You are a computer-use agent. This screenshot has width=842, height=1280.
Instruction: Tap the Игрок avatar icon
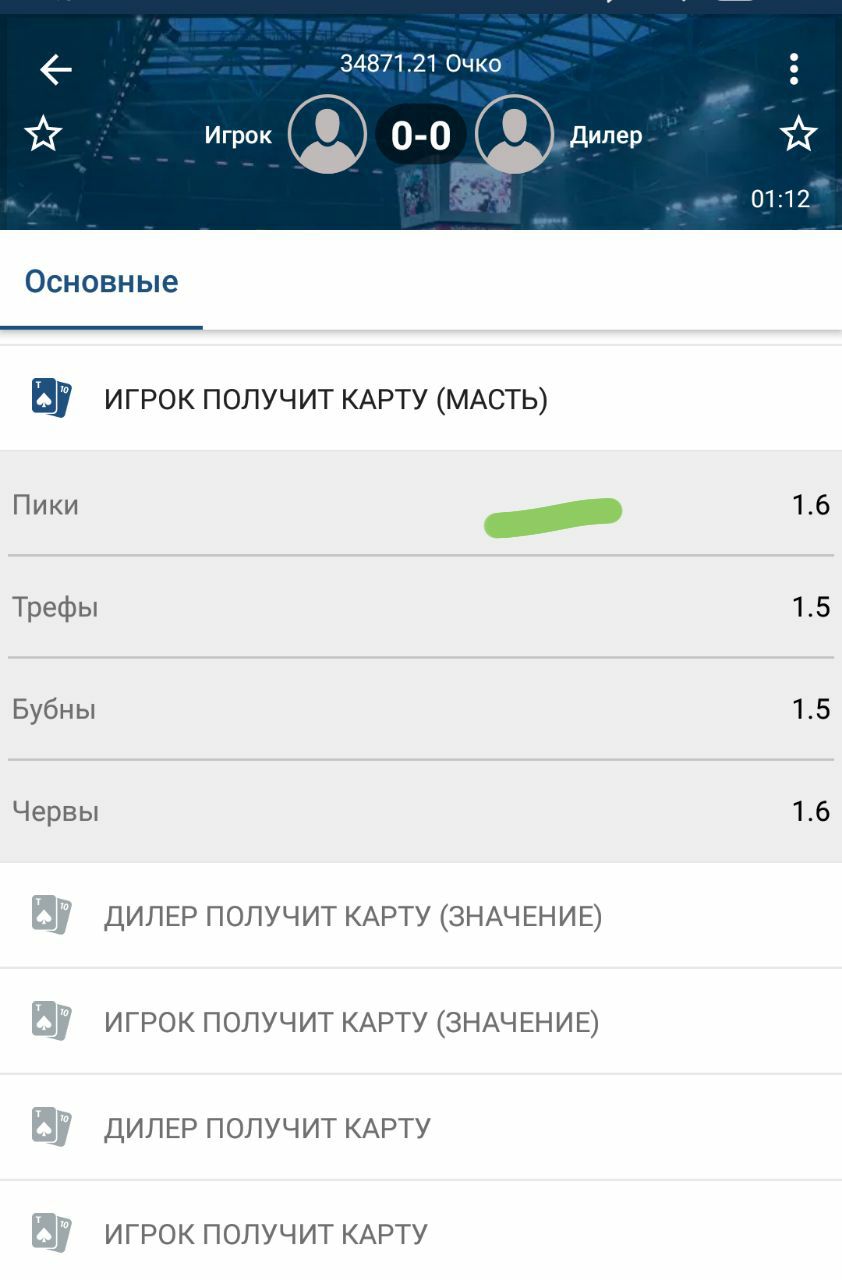click(327, 135)
